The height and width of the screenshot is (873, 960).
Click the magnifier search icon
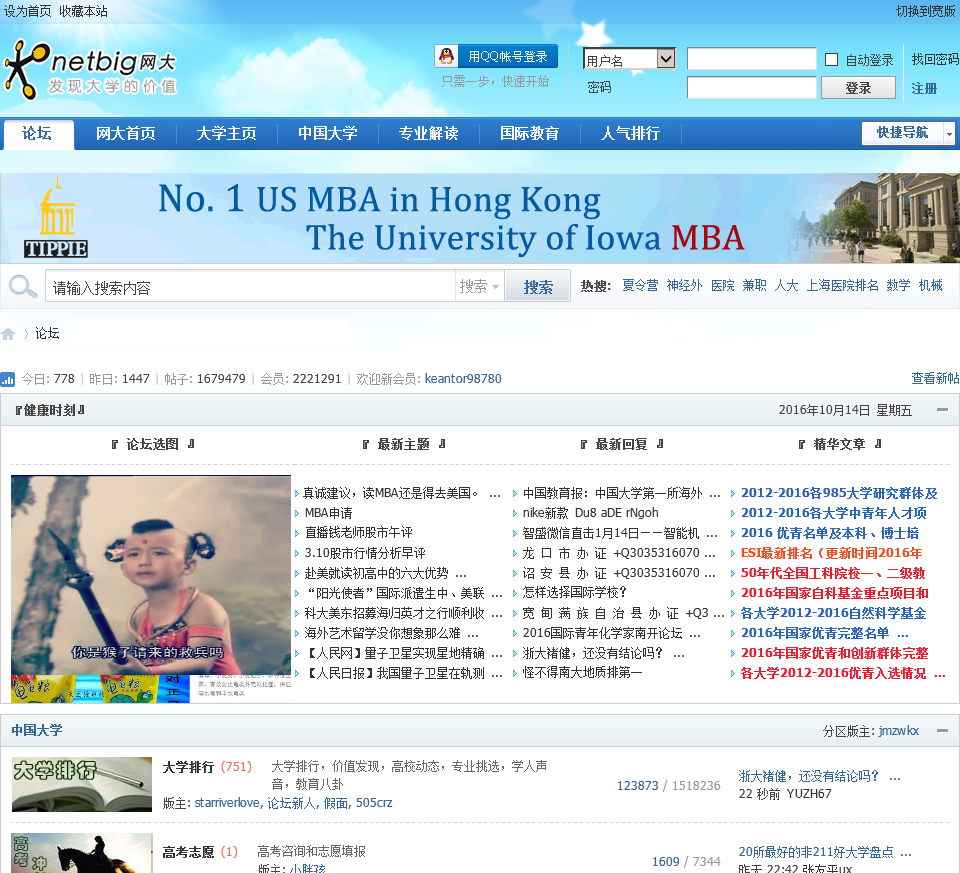(x=23, y=286)
